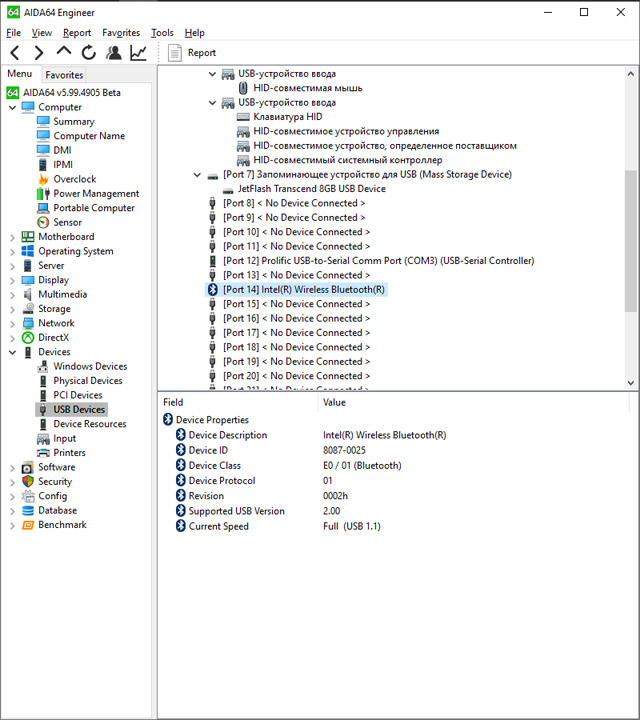Click the Current Speed field row

[x=219, y=526]
